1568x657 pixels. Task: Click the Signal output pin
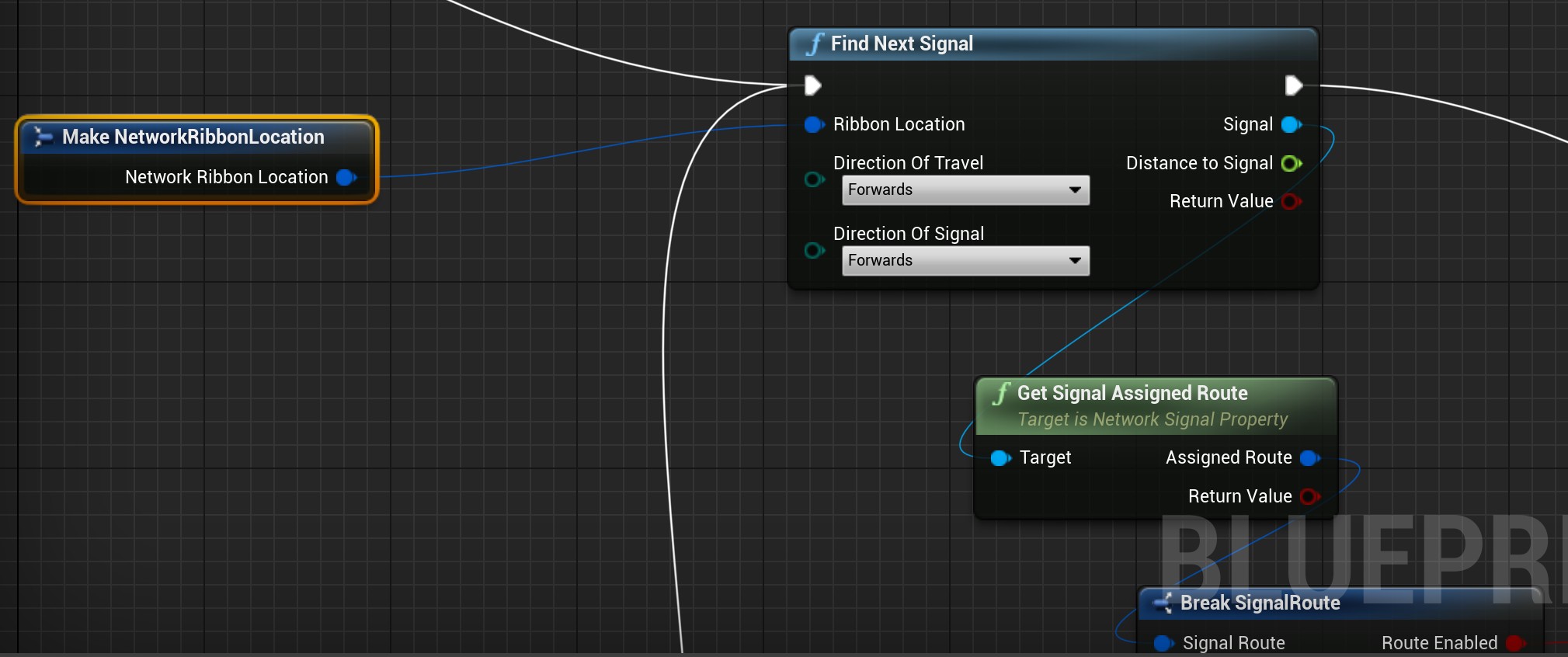[x=1291, y=124]
